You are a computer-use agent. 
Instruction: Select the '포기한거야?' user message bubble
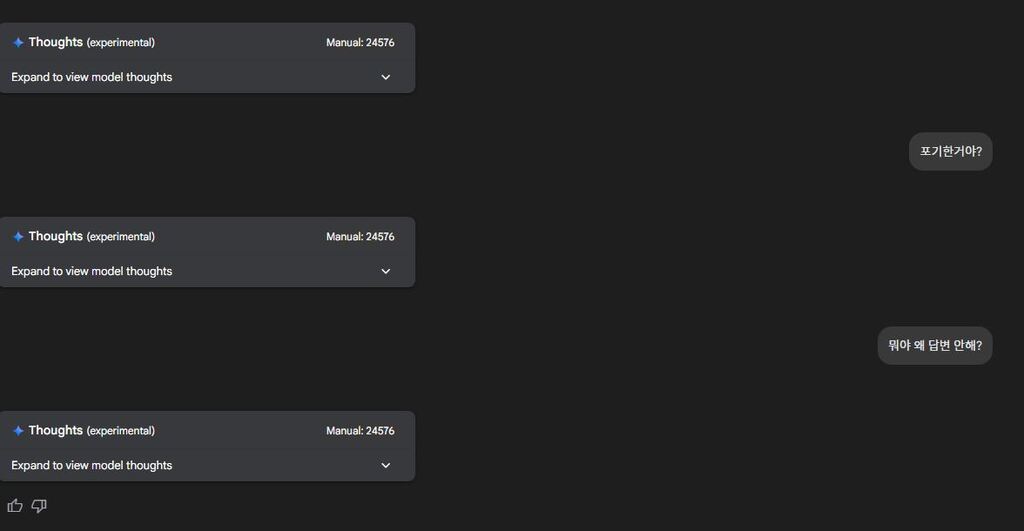[x=950, y=152]
